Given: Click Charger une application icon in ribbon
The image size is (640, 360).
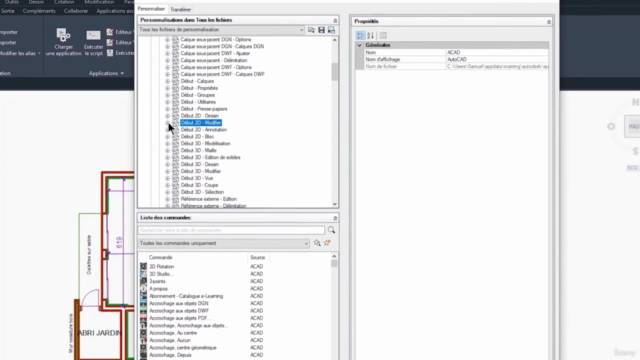Looking at the screenshot, I should click(63, 36).
